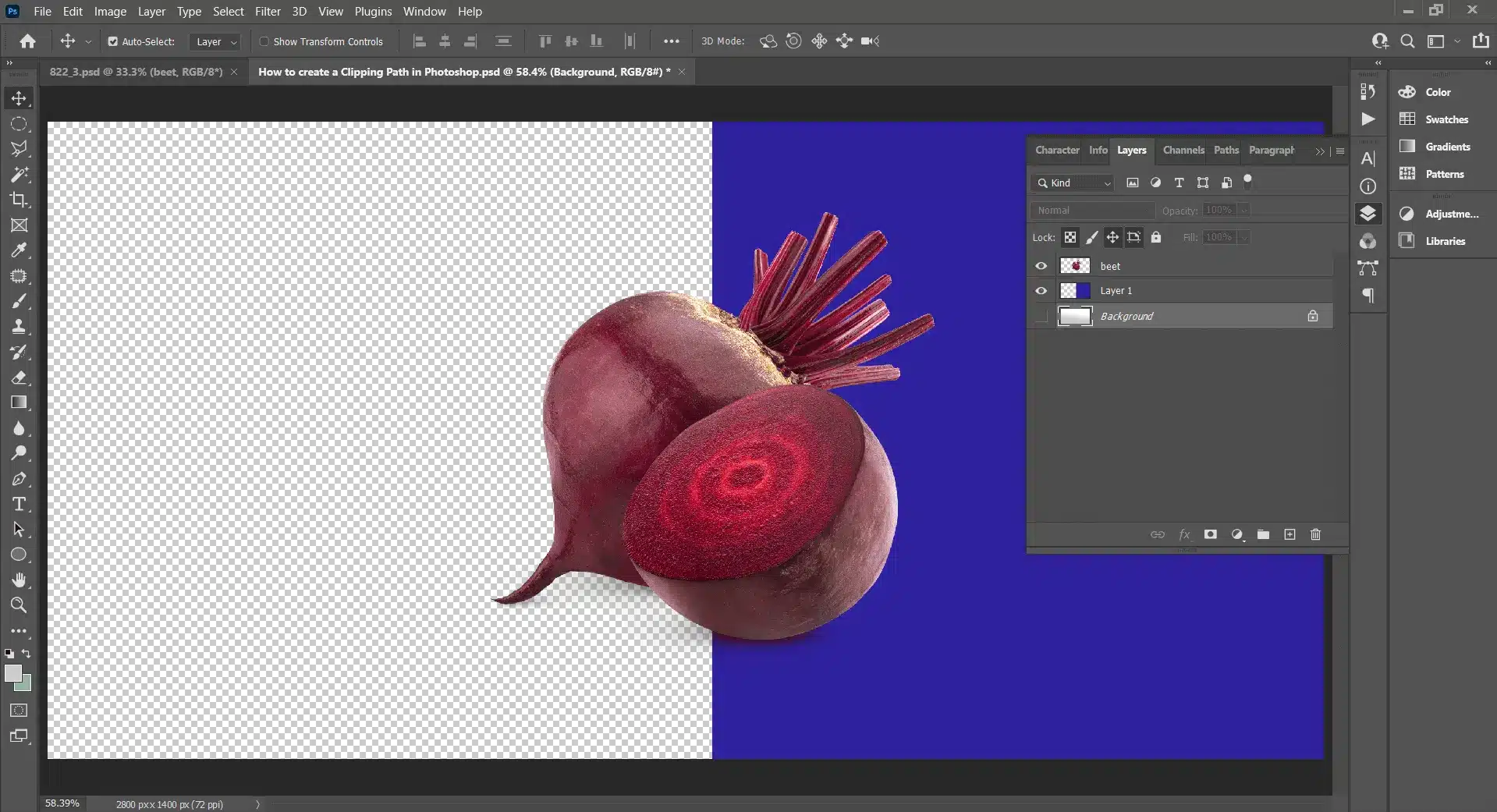
Task: Open the Opacity value dropdown arrow
Action: tap(1243, 210)
